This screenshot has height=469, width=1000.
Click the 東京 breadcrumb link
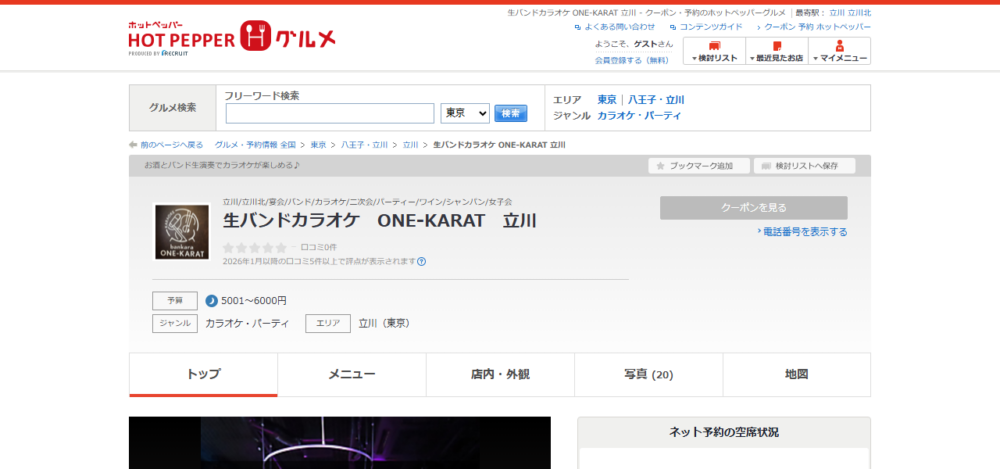coord(318,145)
